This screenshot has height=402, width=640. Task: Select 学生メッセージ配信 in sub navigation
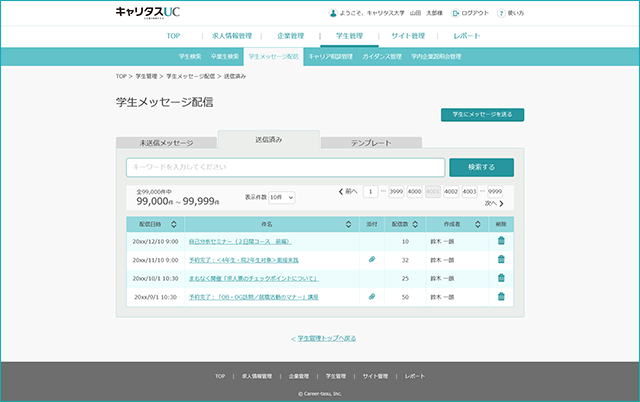[x=273, y=57]
